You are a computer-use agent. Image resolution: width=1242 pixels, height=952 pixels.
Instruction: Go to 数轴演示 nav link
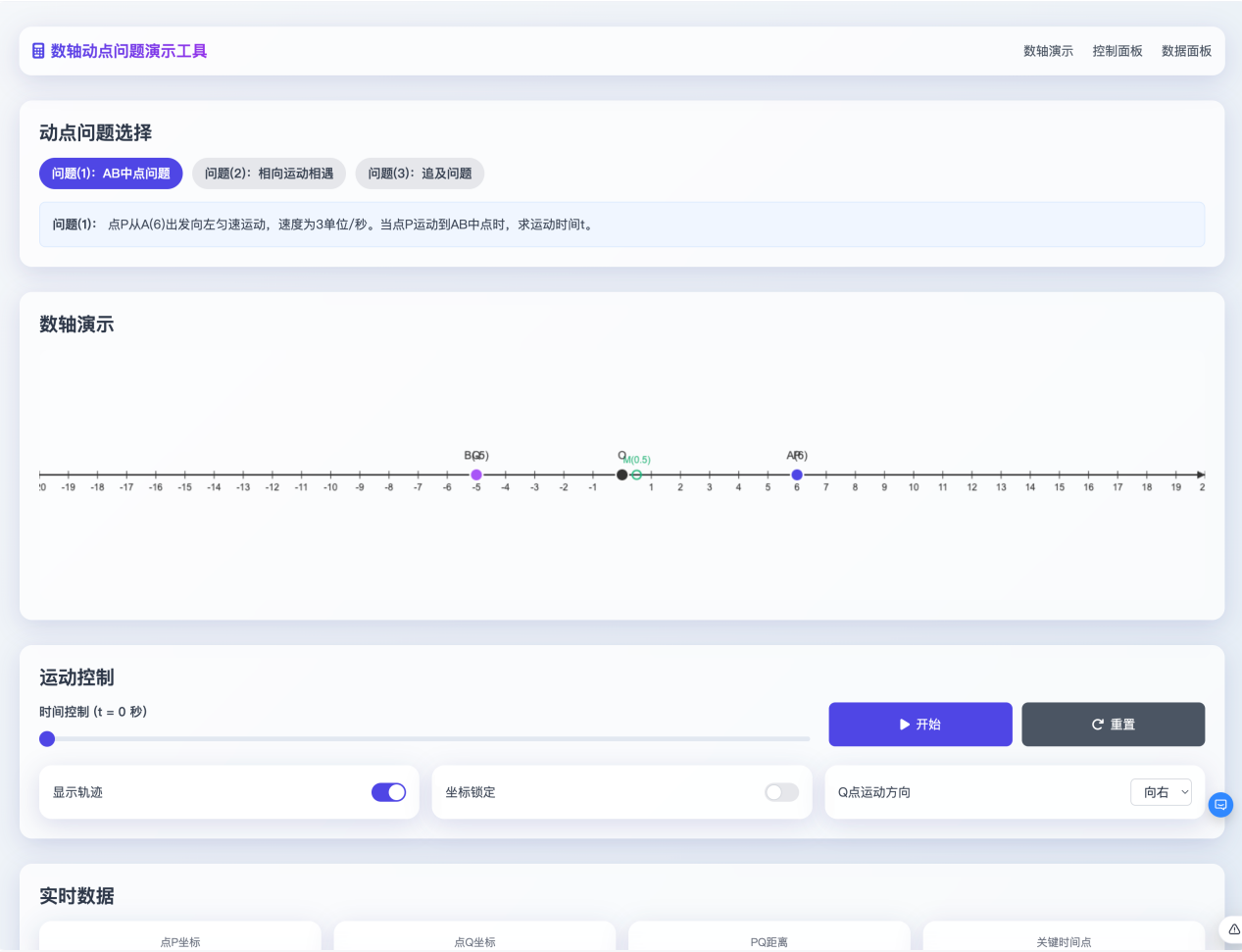1048,51
